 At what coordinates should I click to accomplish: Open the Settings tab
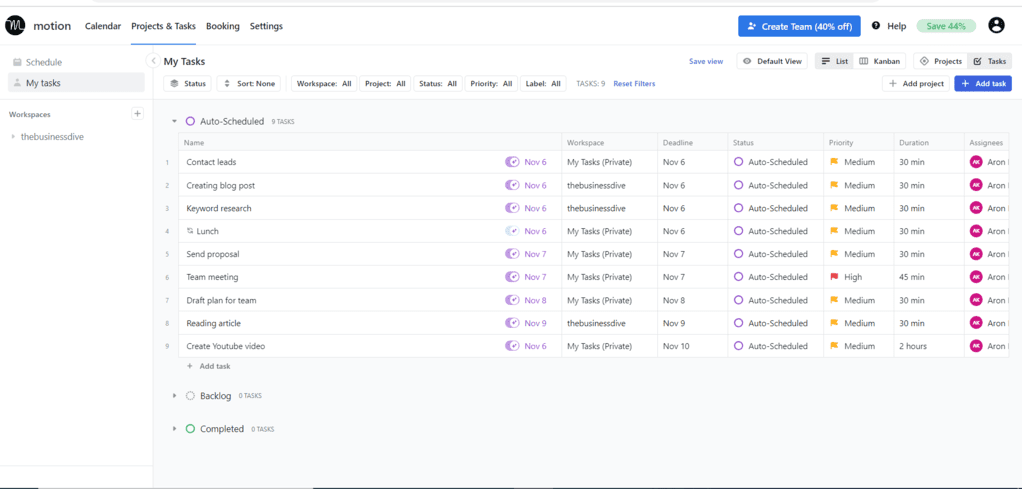pyautogui.click(x=267, y=26)
